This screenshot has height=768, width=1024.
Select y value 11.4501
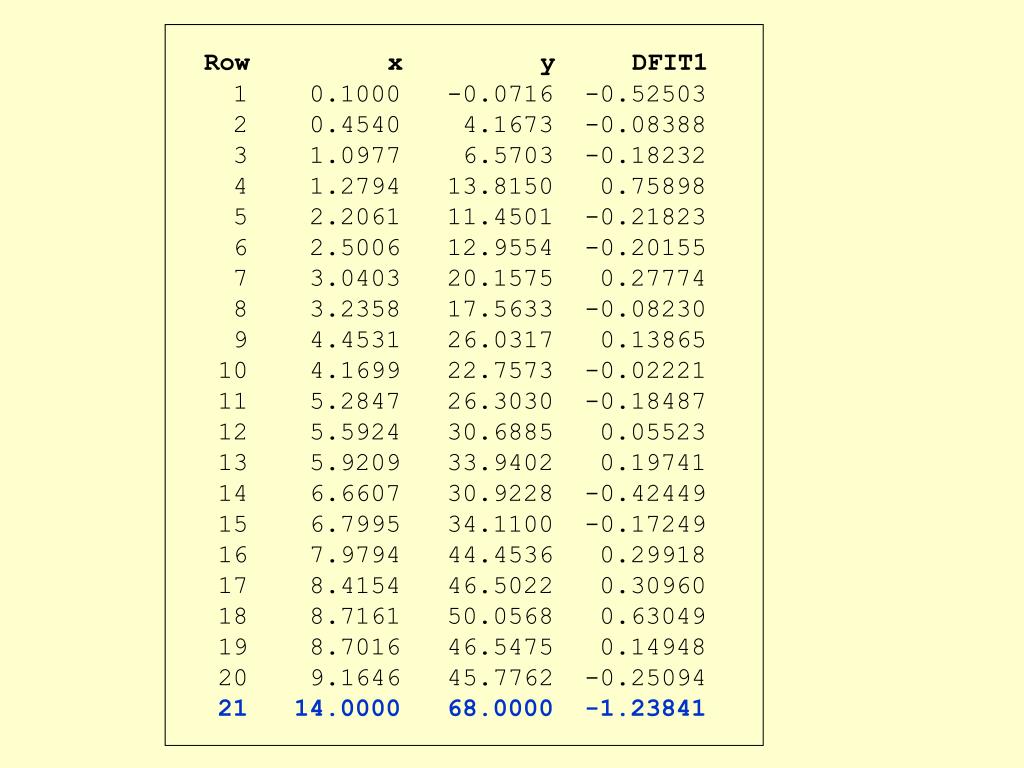[x=500, y=217]
